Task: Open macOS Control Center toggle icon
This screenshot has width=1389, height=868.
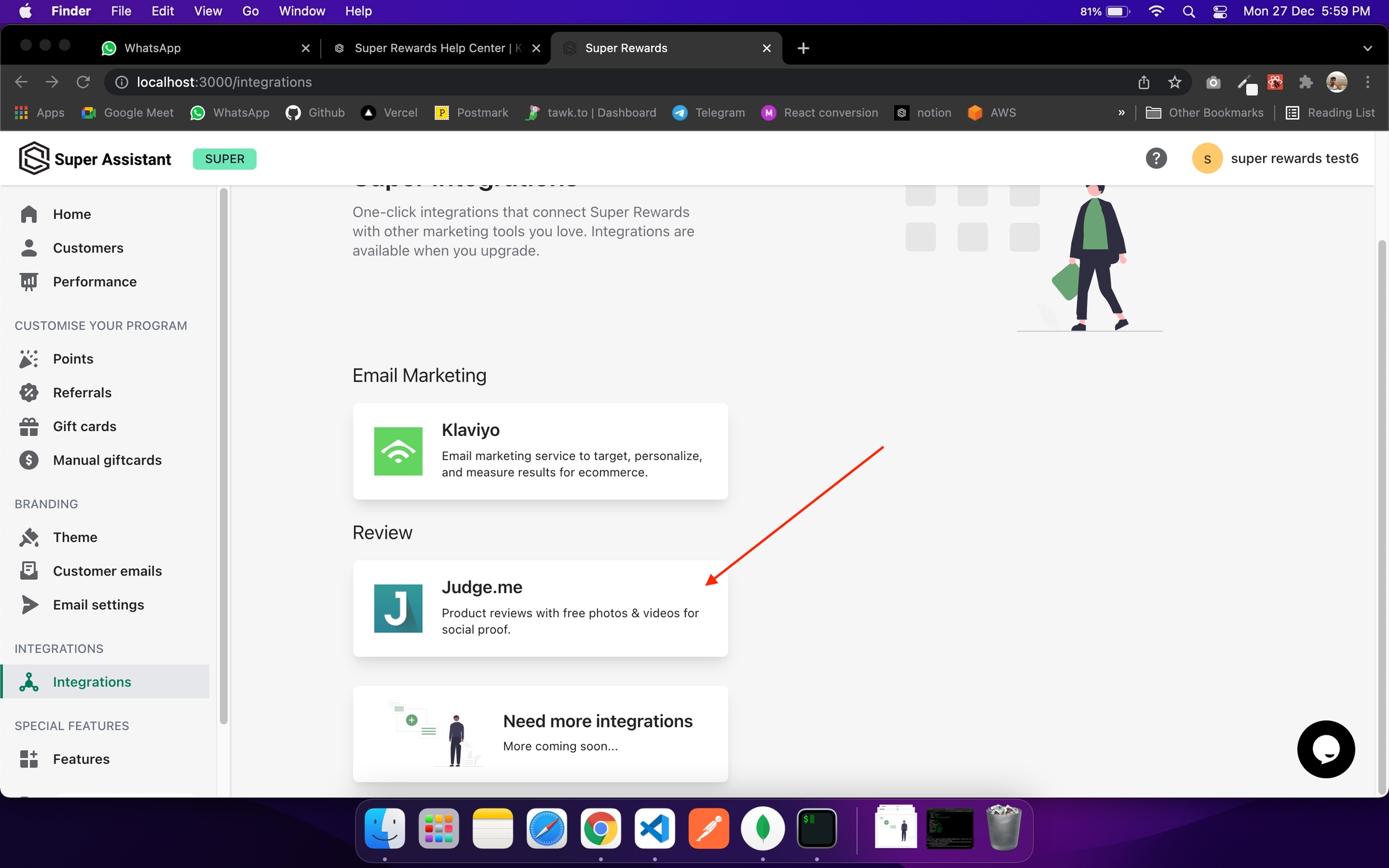Action: pos(1220,11)
